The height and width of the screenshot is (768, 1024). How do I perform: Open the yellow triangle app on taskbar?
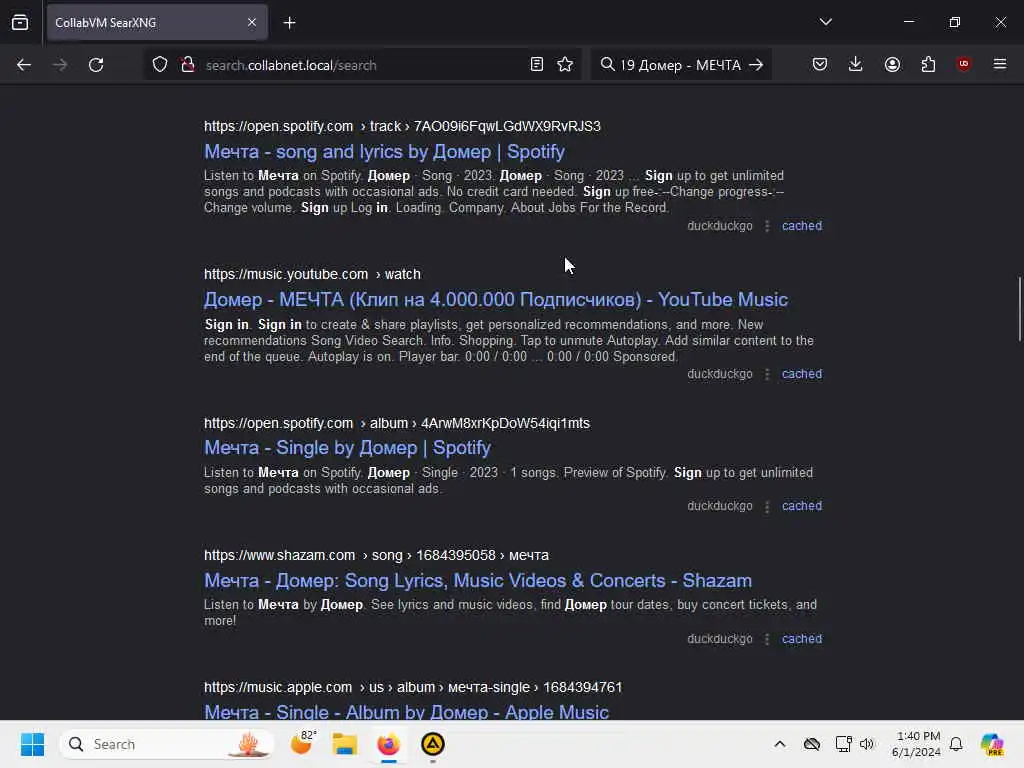point(432,744)
